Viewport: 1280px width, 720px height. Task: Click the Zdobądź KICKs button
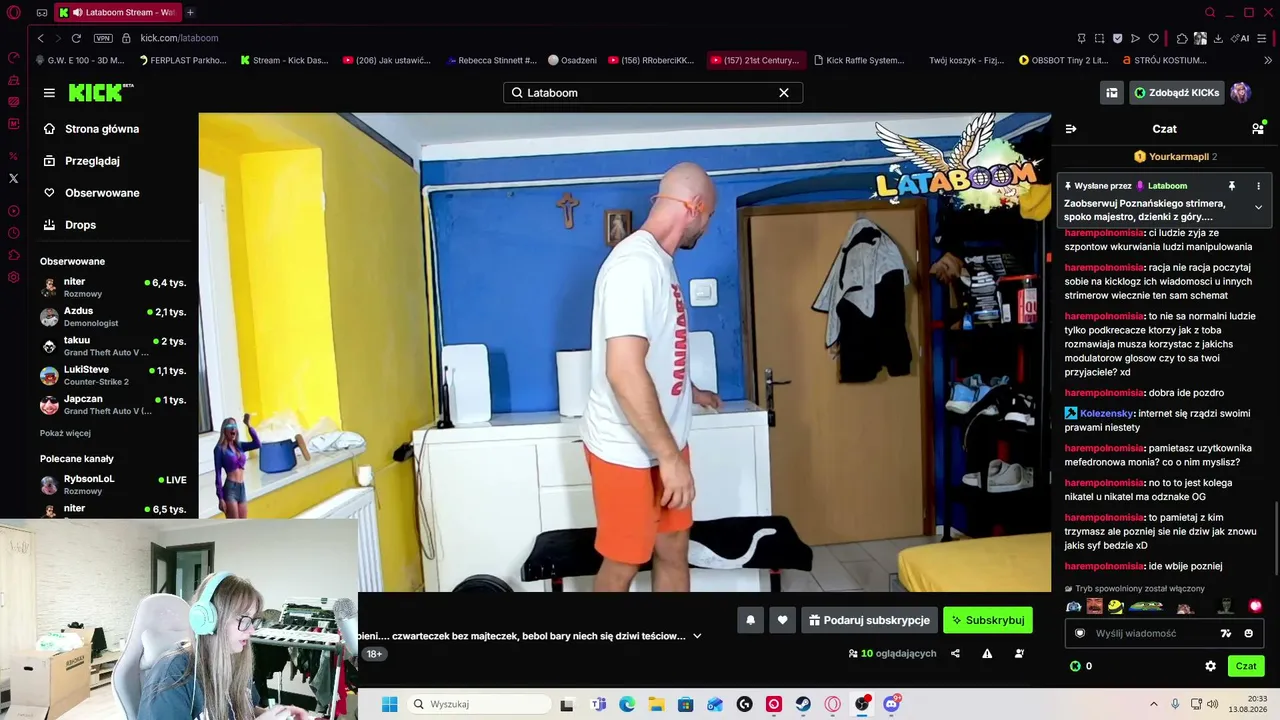(x=1177, y=93)
